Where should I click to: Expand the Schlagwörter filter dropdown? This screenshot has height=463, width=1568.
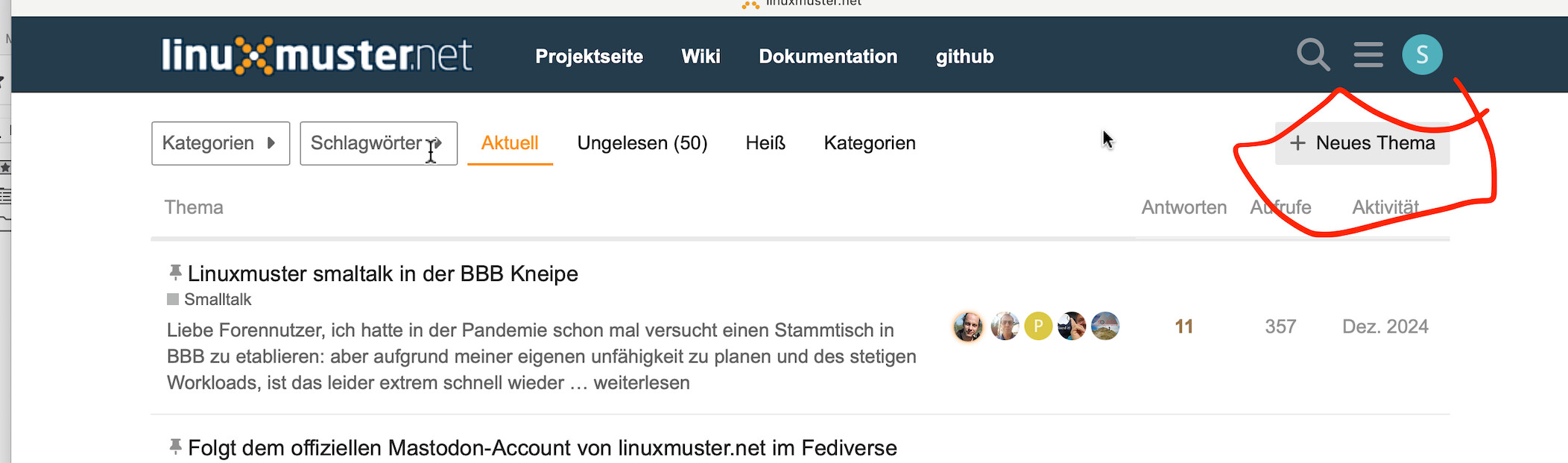coord(378,143)
